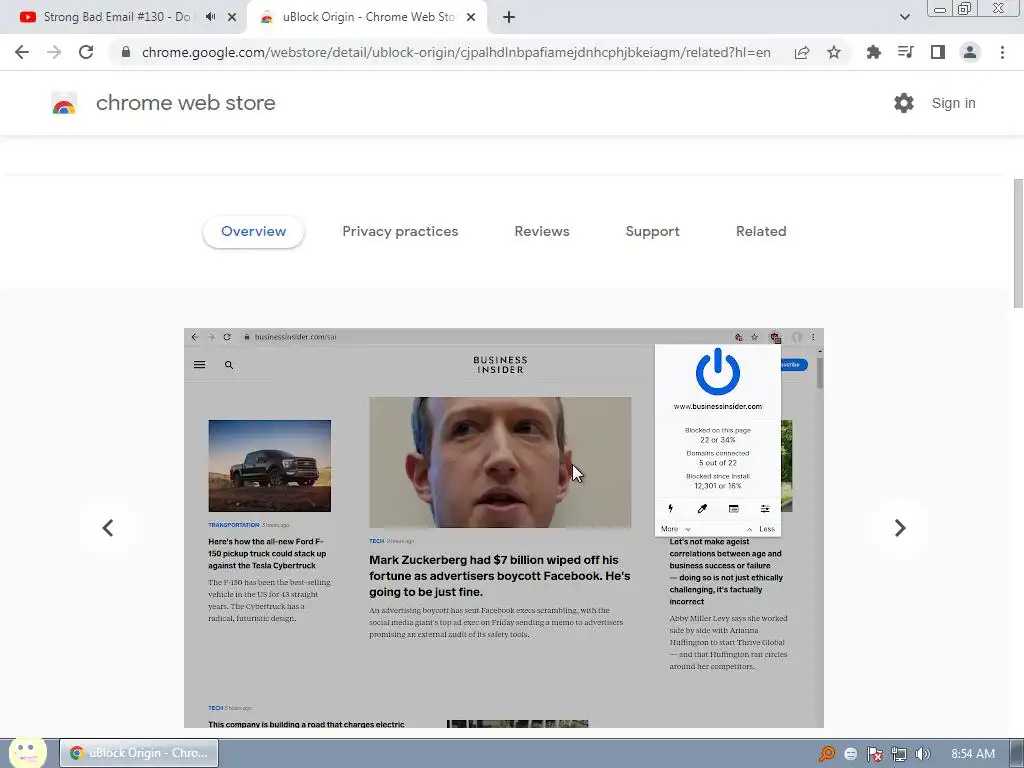Click the 8:54 AM taskbar clock
1024x768 pixels.
(972, 754)
